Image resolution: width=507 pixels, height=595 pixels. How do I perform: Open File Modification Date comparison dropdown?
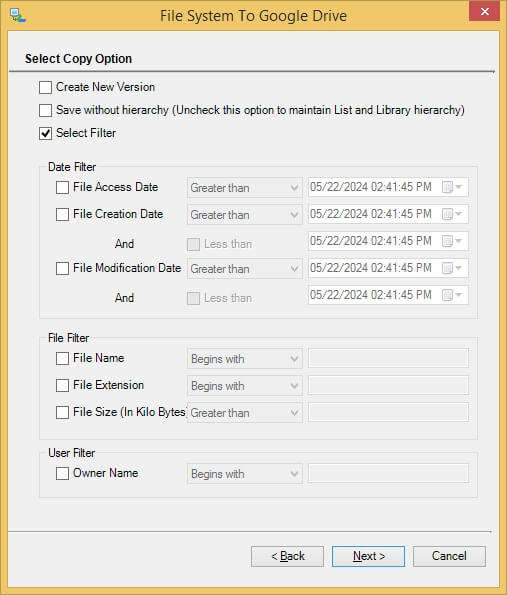(245, 269)
